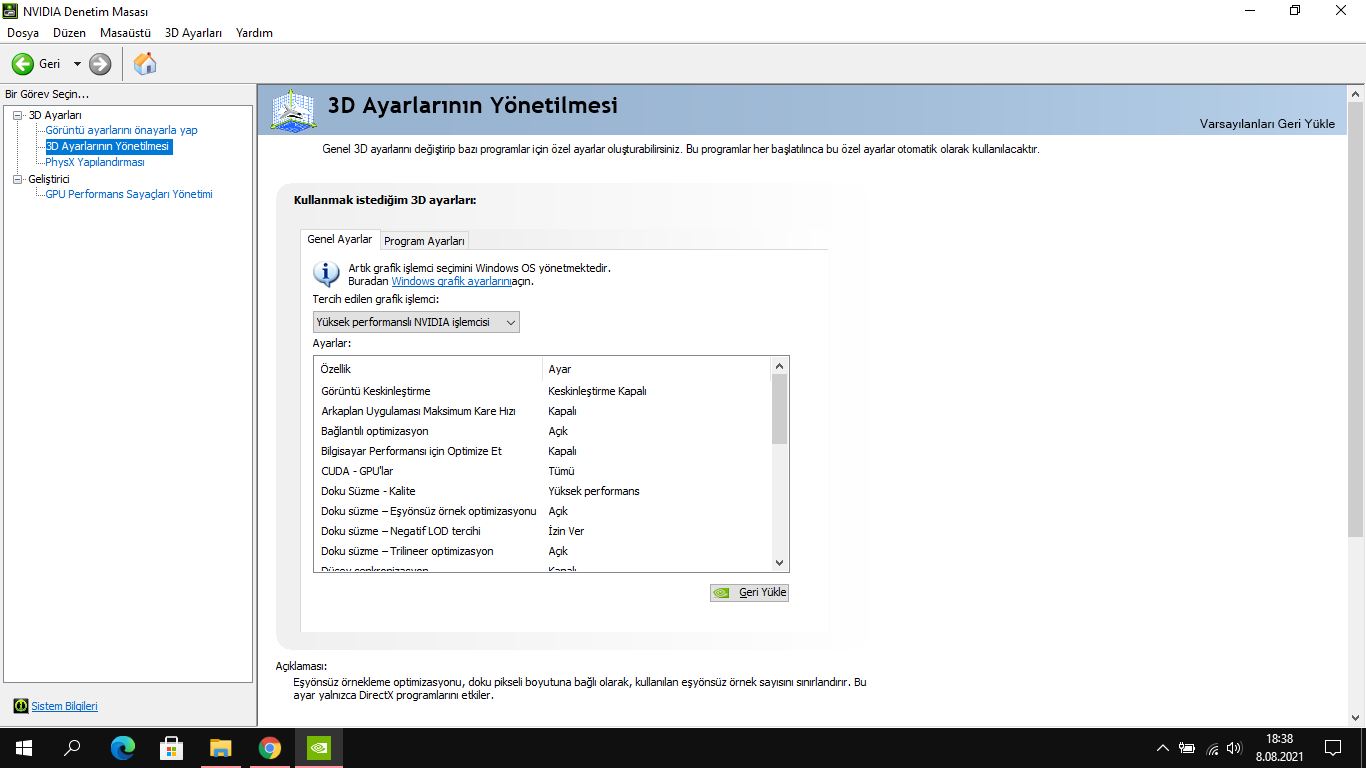This screenshot has height=768, width=1366.
Task: Open Microsoft Store from the taskbar
Action: click(x=171, y=748)
